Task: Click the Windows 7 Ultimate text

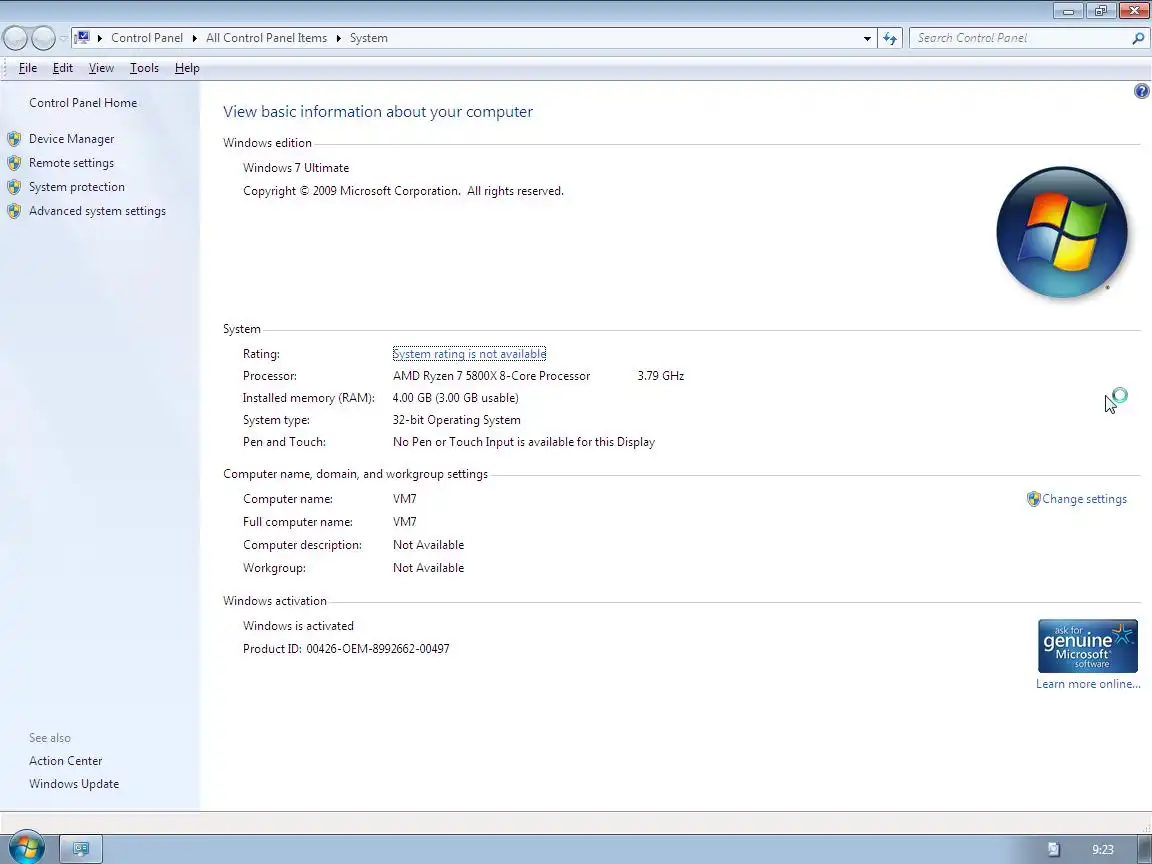Action: tap(296, 168)
